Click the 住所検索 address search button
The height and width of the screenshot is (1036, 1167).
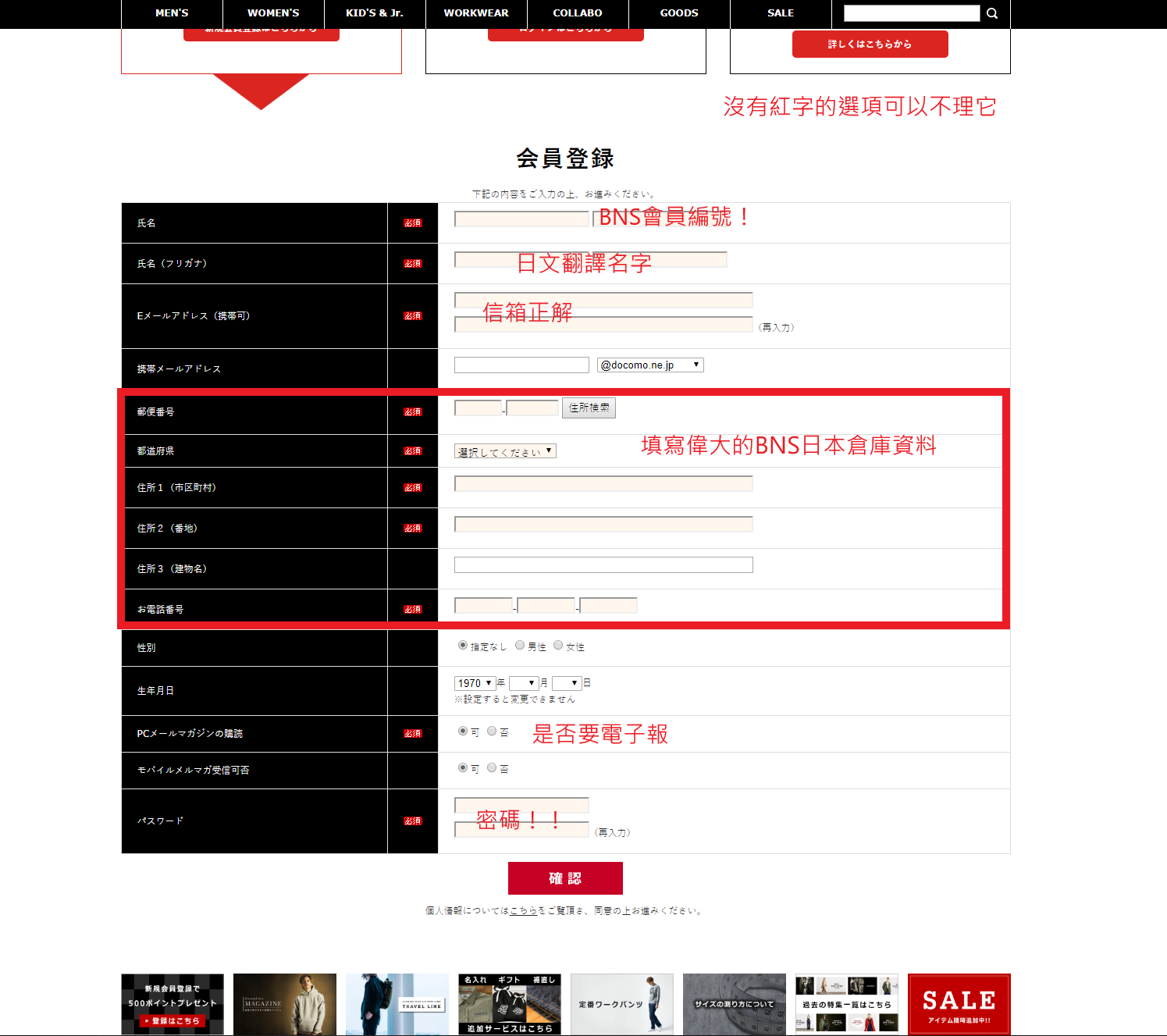589,408
